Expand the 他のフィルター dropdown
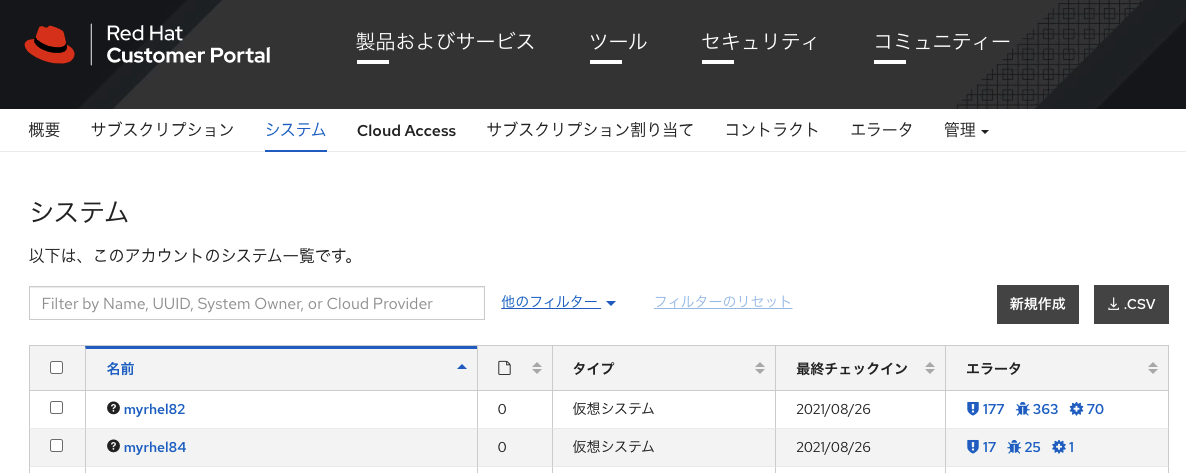Screen dimensions: 1186x473 tap(559, 302)
